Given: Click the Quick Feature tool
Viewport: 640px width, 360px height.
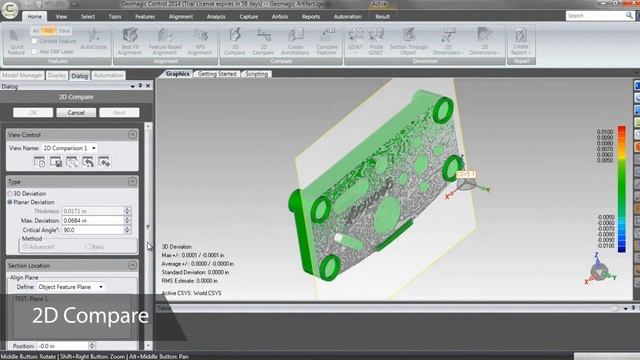Looking at the screenshot, I should 16,42.
